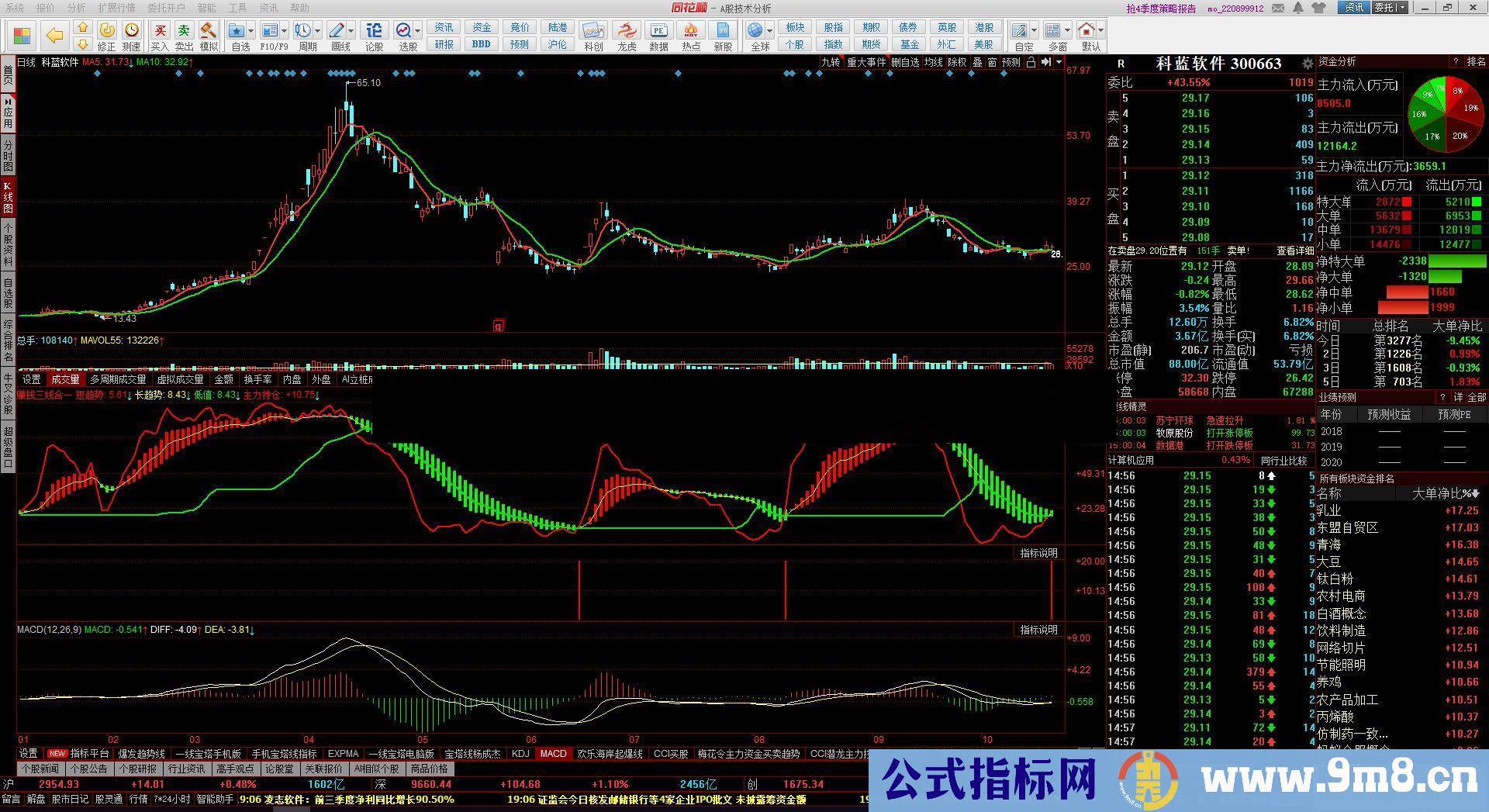This screenshot has height=812, width=1489.
Task: Click the gear settings icon beside 科蓝软件
Action: (x=1308, y=64)
